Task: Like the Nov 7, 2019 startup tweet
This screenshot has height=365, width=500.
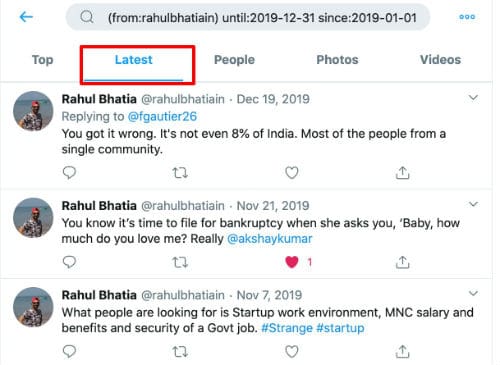Action: [x=292, y=352]
